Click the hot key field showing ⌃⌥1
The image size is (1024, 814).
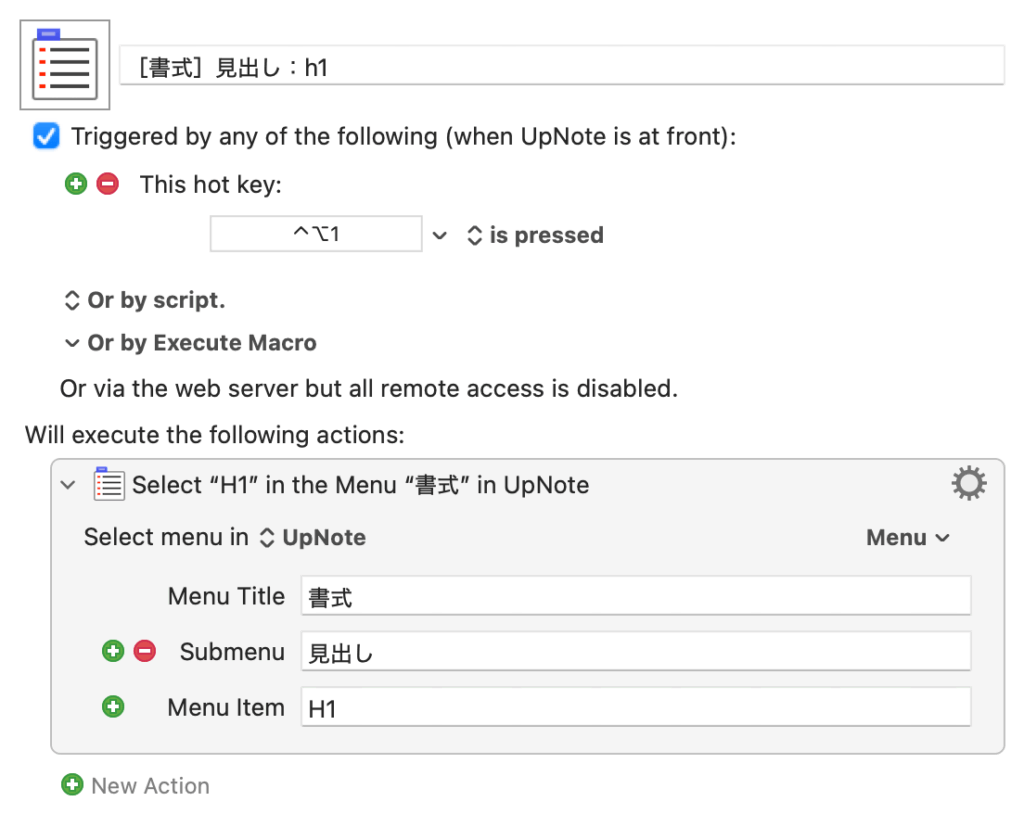point(316,235)
